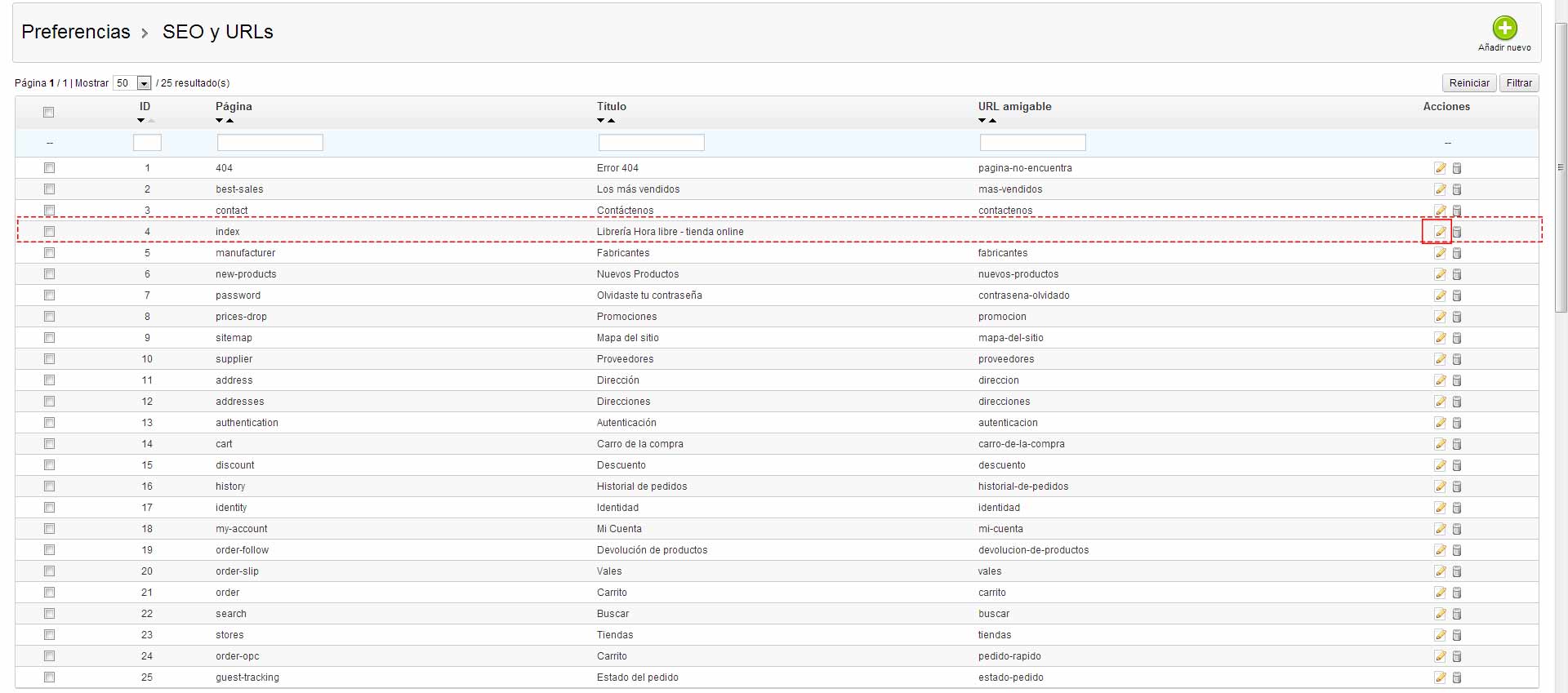Sort Título column ascending arrow
The width and height of the screenshot is (1568, 693).
coord(612,121)
